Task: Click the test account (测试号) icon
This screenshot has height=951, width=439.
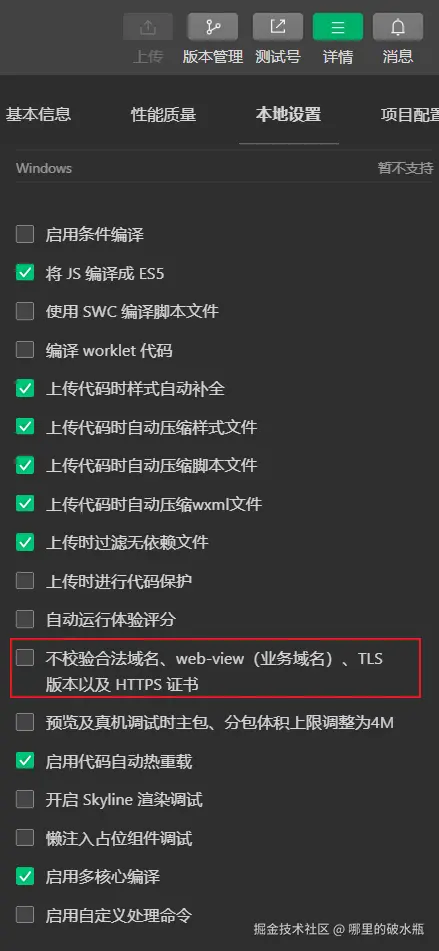Action: [x=278, y=27]
